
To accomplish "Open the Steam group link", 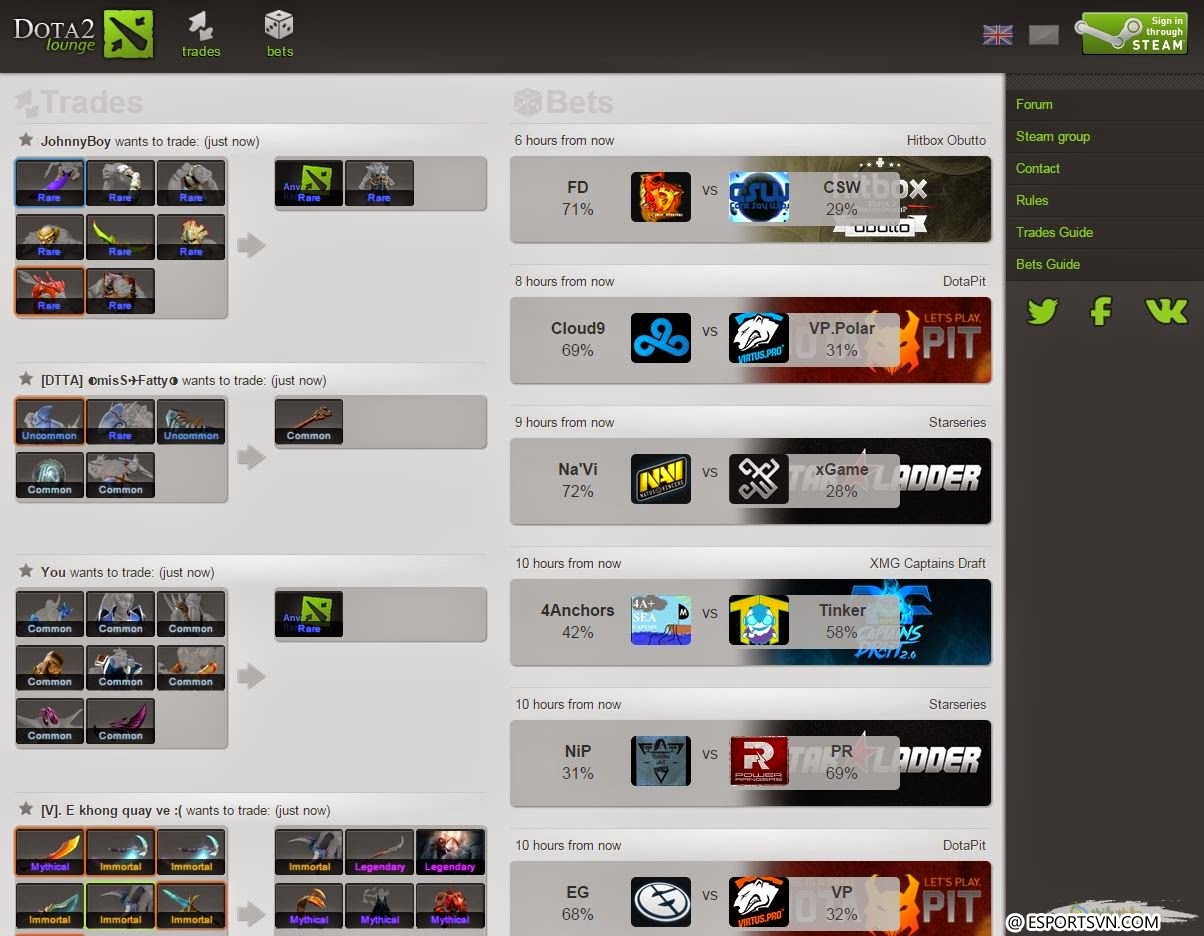I will pyautogui.click(x=1053, y=136).
